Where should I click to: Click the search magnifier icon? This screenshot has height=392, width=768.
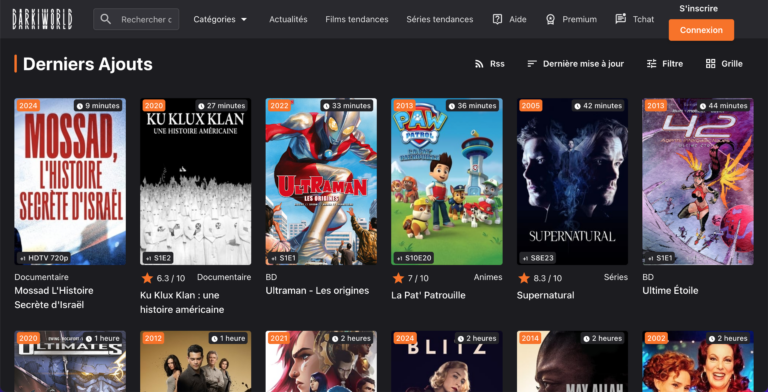[x=105, y=19]
